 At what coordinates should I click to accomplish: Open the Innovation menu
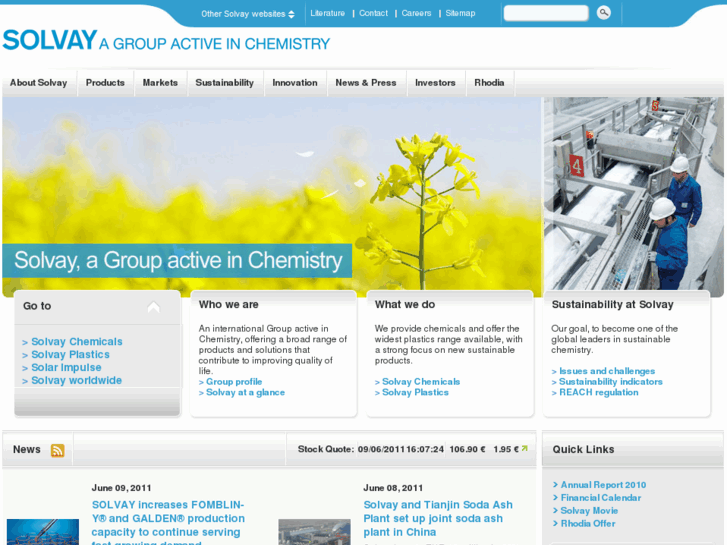tap(295, 83)
